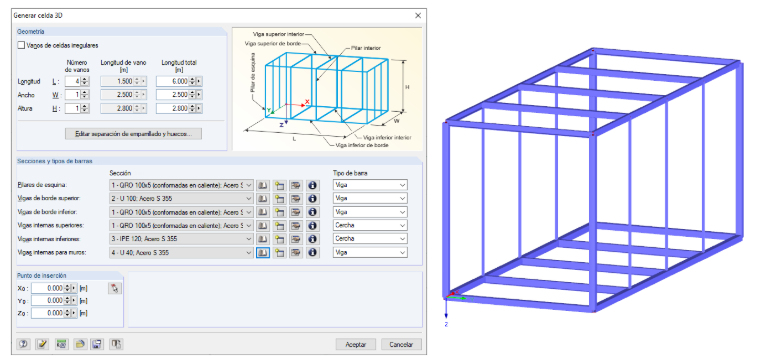Click the Longitud number of vanos stepper
The height and width of the screenshot is (364, 760).
(85, 81)
